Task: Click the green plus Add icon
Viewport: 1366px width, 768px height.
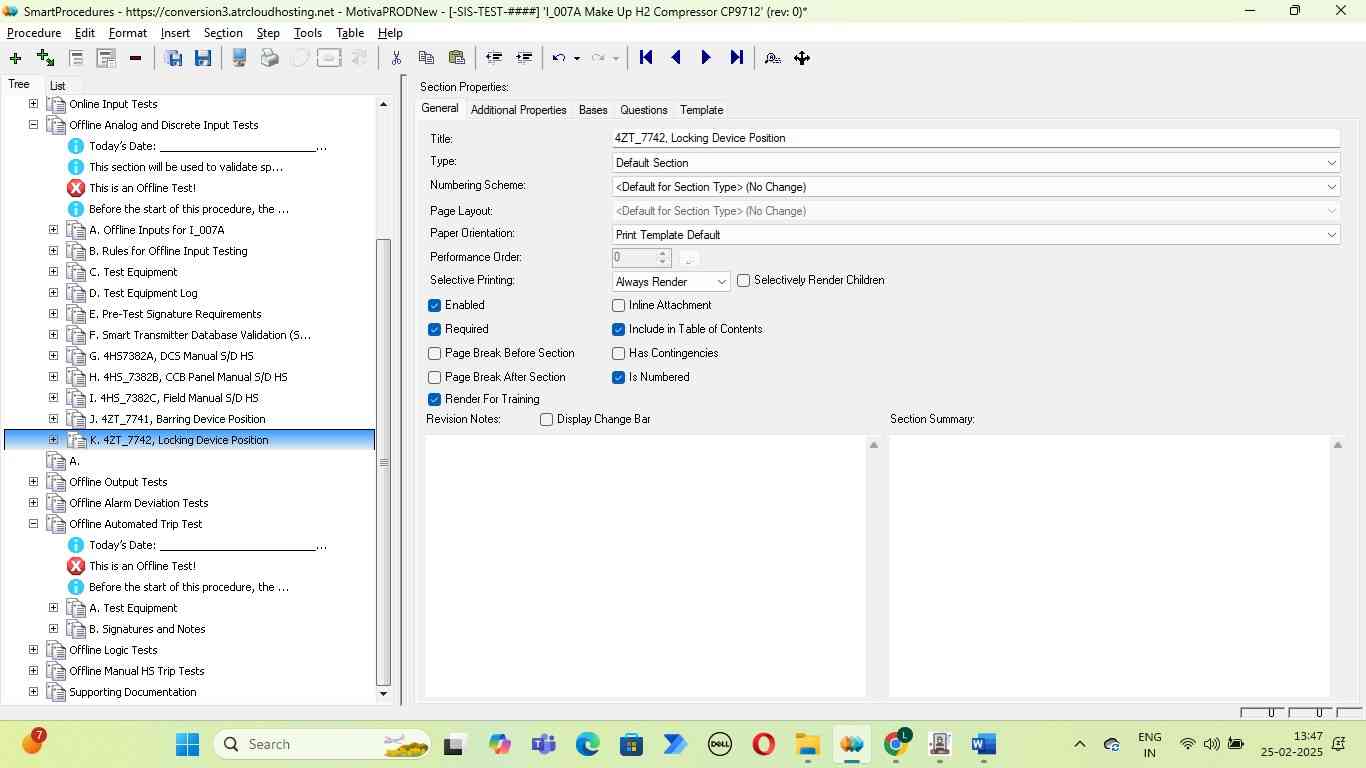Action: 15,58
